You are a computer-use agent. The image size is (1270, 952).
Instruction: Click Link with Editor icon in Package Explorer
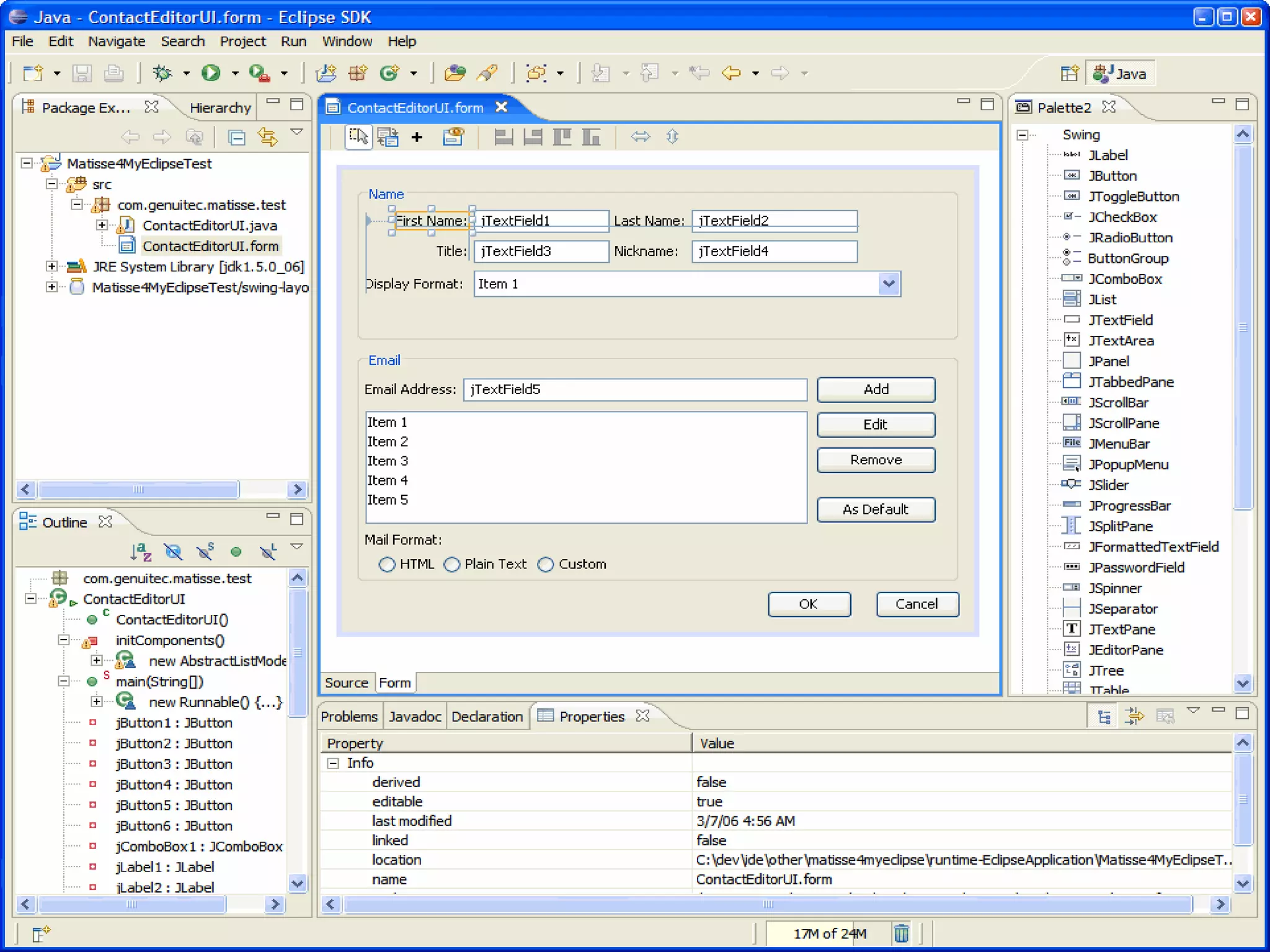click(x=267, y=136)
